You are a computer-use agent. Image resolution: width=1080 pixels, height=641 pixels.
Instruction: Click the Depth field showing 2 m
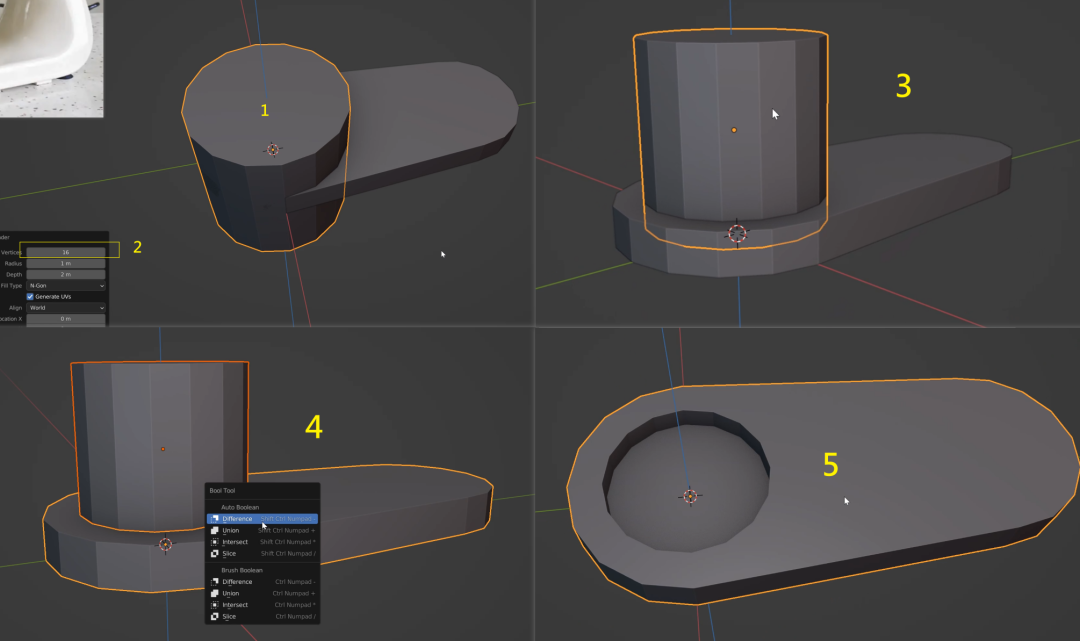[65, 274]
